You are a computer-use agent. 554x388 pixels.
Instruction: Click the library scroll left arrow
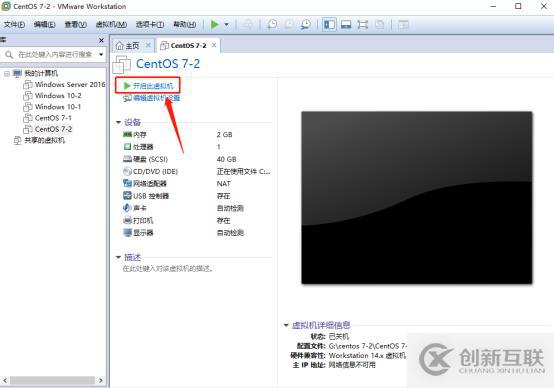tap(5, 381)
